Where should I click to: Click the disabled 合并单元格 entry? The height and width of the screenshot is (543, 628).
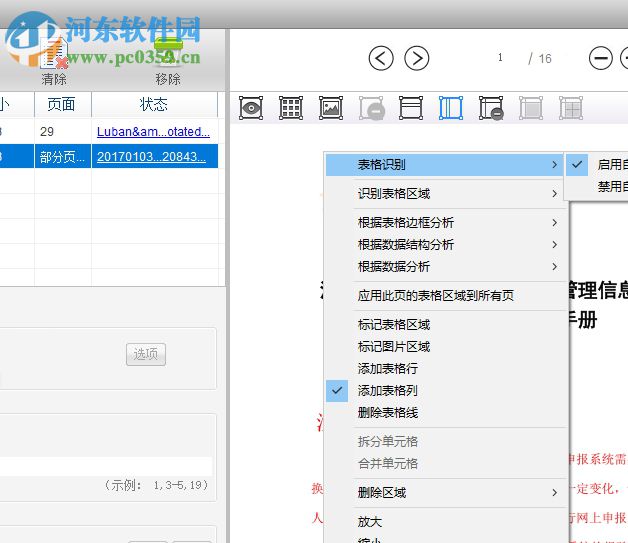click(444, 464)
